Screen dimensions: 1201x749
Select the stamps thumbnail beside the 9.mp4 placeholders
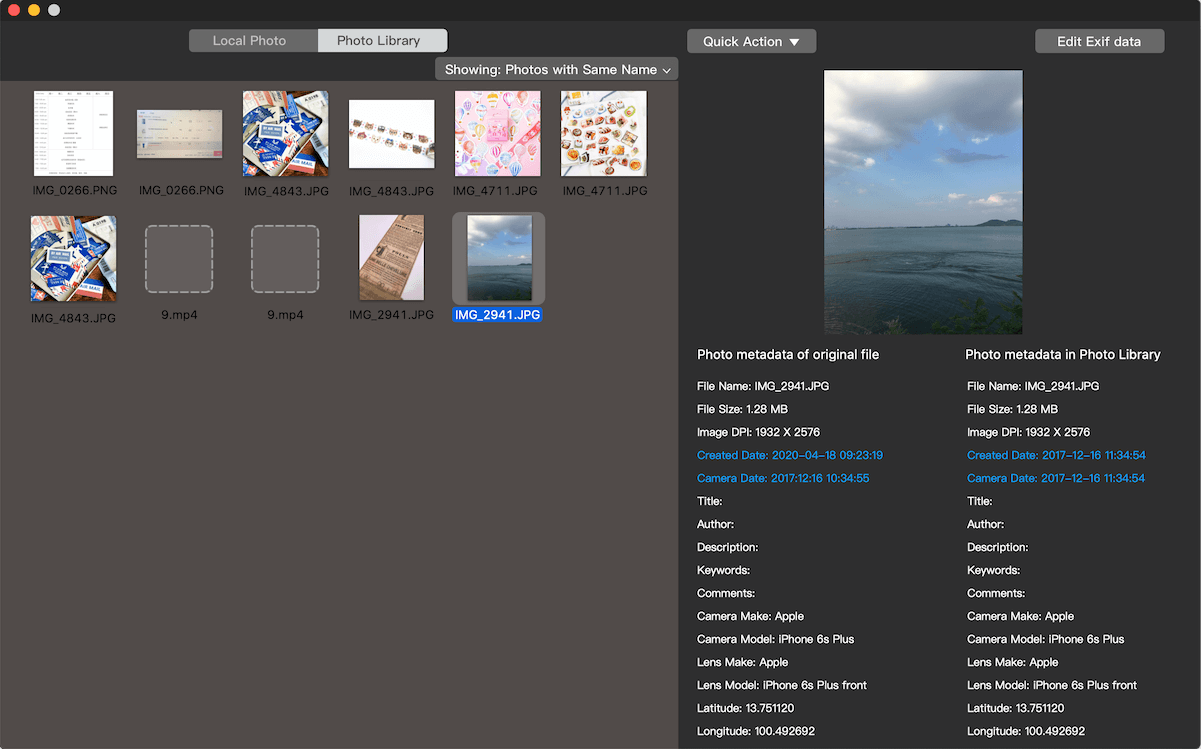[73, 258]
